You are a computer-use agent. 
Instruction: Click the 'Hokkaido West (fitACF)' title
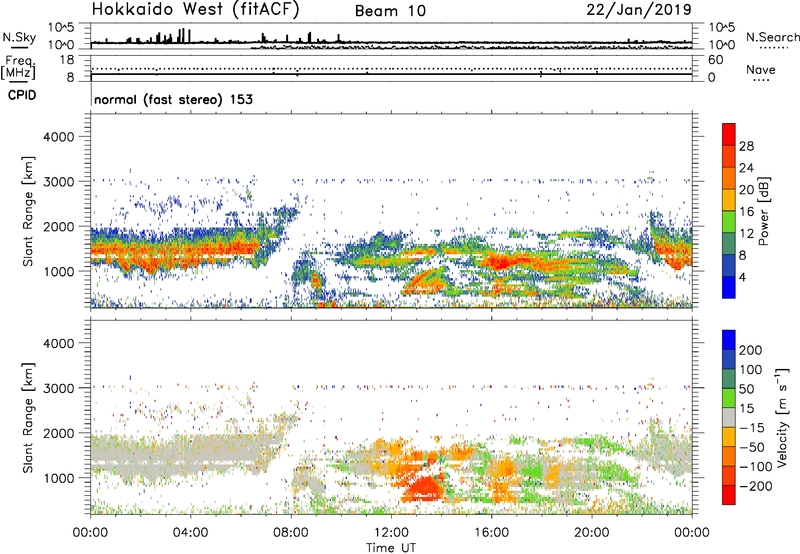[x=195, y=10]
